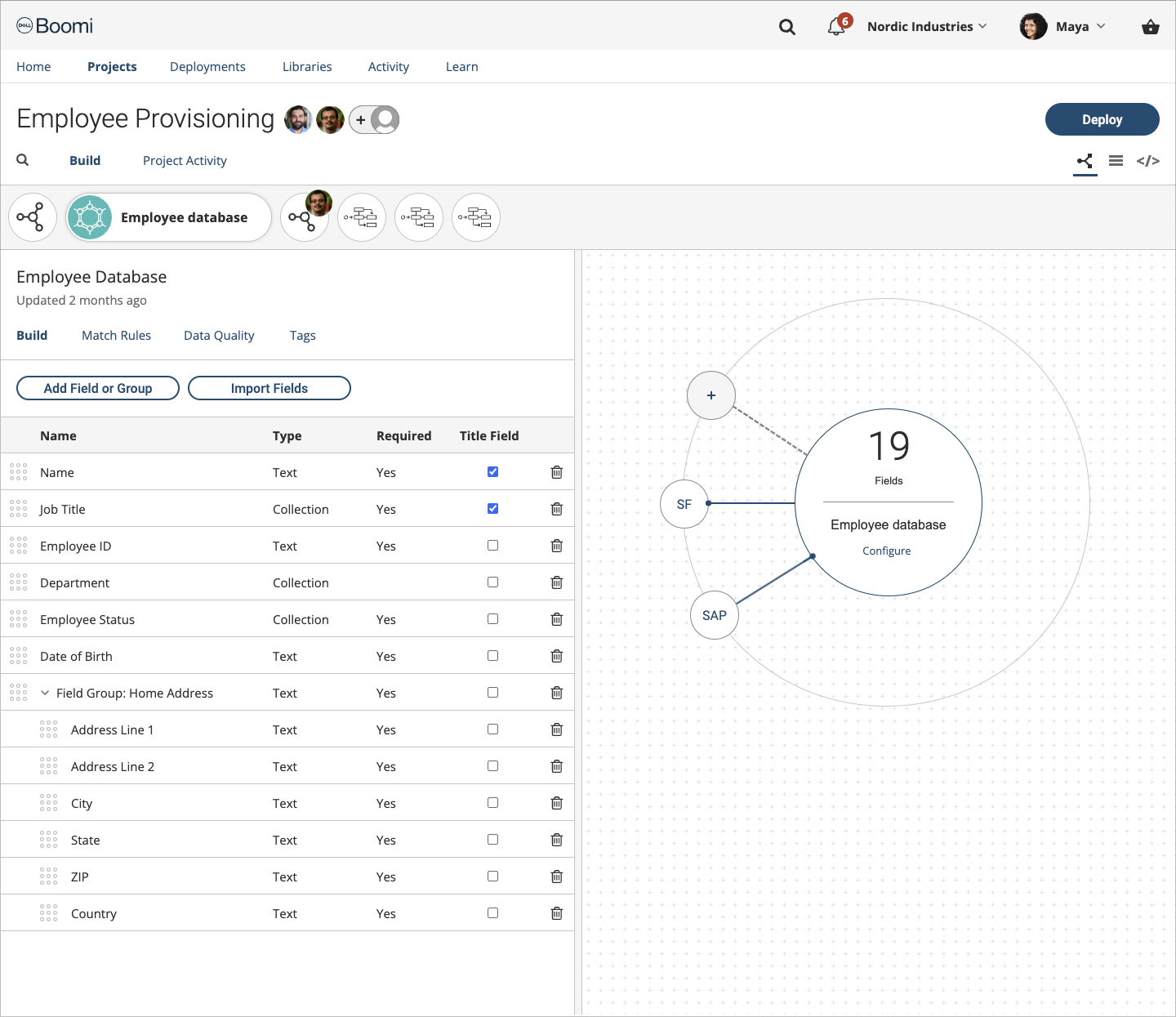
Task: Uncheck Title Field for Name
Action: pyautogui.click(x=492, y=471)
